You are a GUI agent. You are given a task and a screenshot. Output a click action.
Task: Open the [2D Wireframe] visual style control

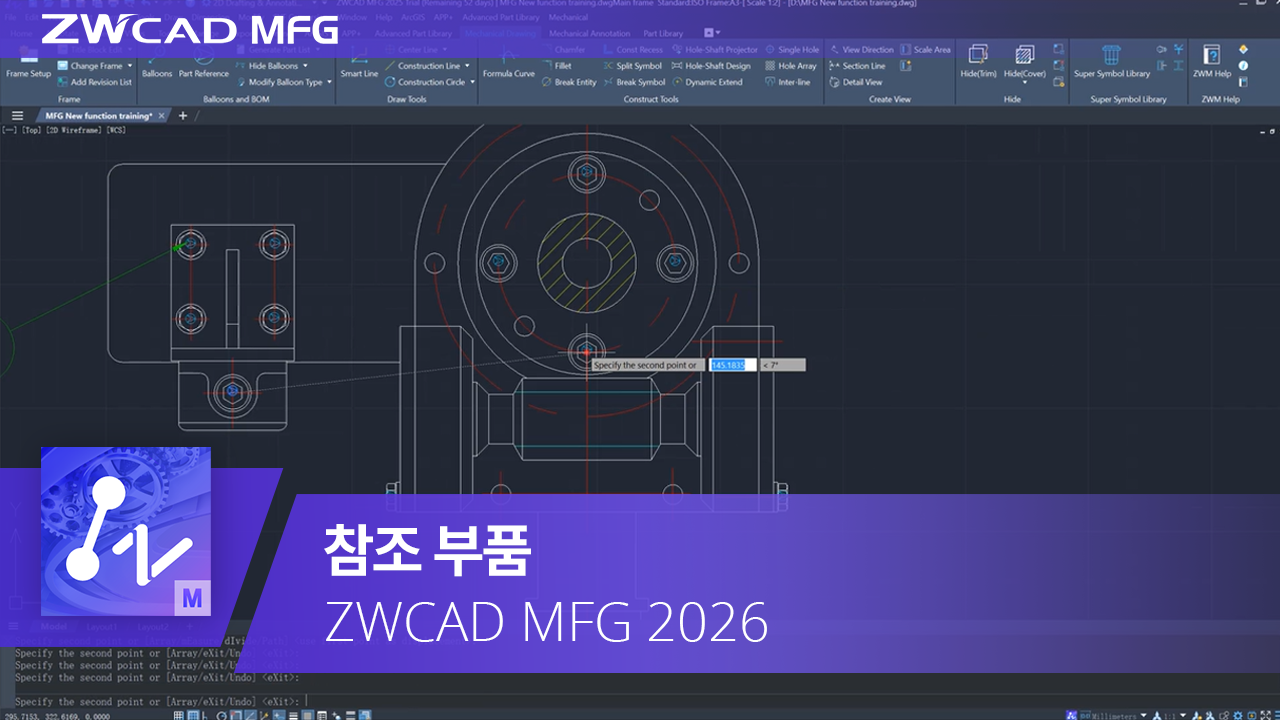tap(76, 130)
